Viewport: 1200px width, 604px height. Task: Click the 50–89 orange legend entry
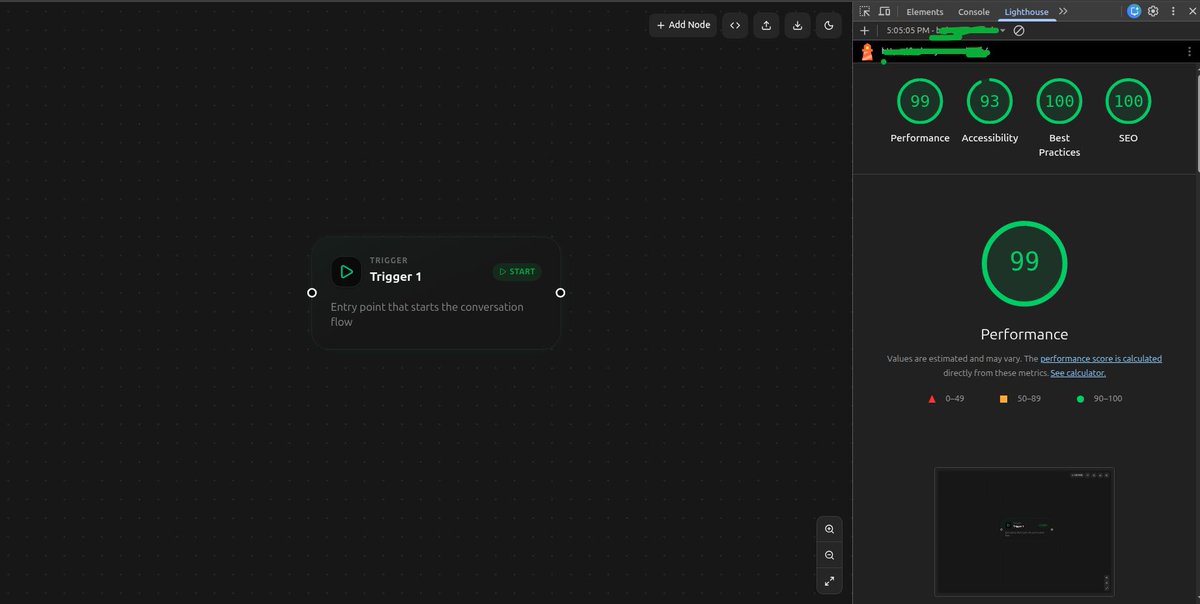click(1021, 399)
